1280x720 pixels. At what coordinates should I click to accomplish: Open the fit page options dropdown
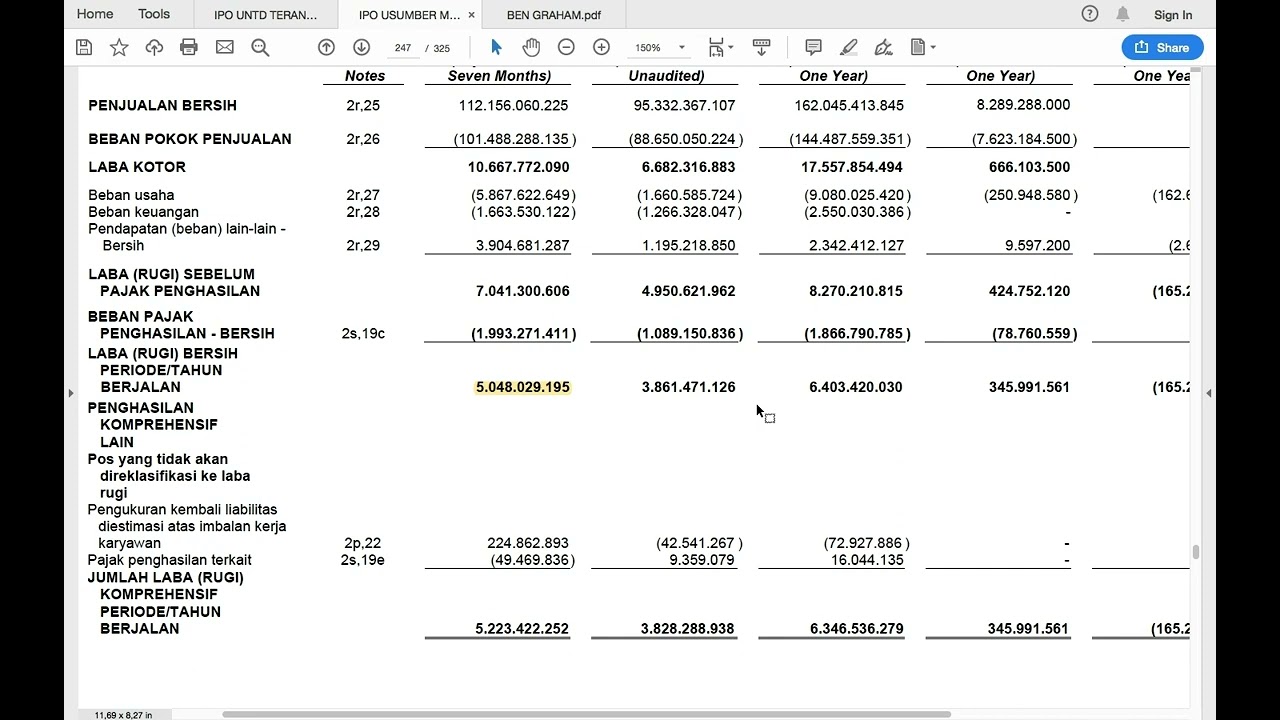(721, 47)
